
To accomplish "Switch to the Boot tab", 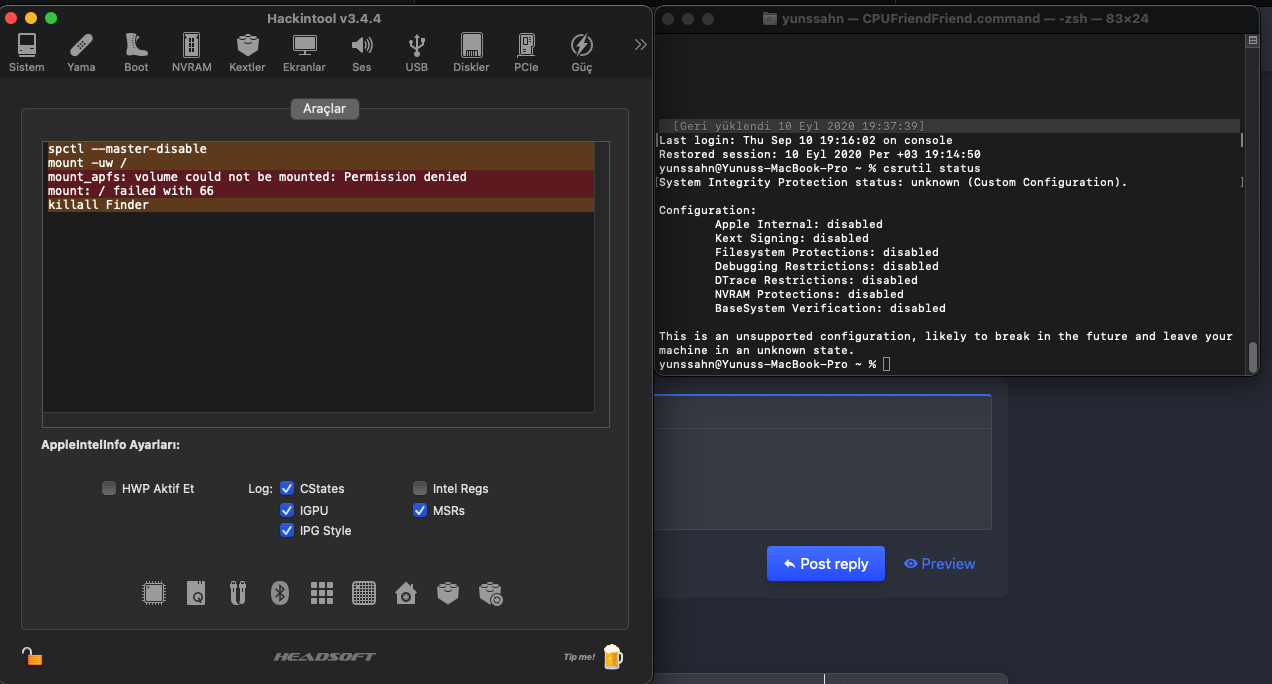I will click(x=136, y=53).
